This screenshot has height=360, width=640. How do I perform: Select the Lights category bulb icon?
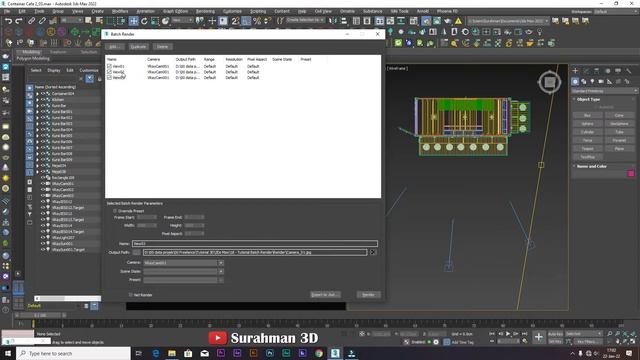592,82
